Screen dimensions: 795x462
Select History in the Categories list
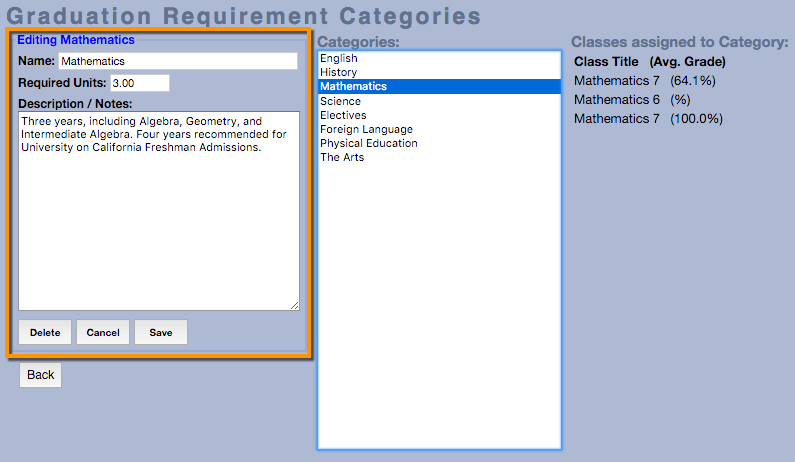point(338,72)
